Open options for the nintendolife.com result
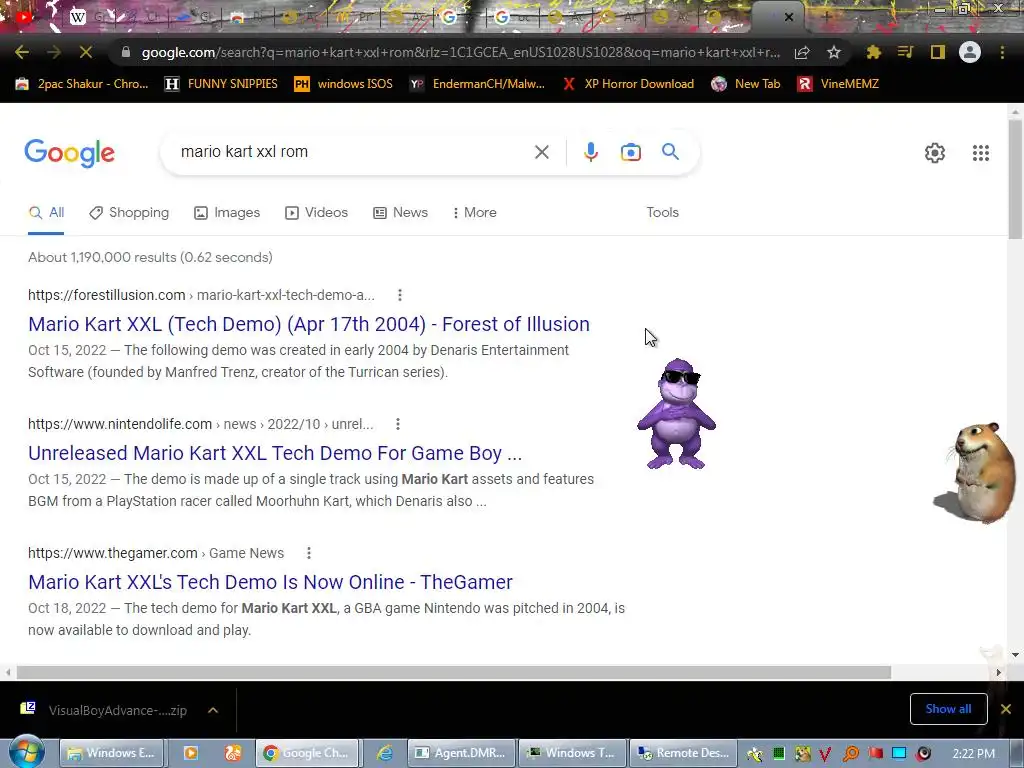 pyautogui.click(x=398, y=424)
